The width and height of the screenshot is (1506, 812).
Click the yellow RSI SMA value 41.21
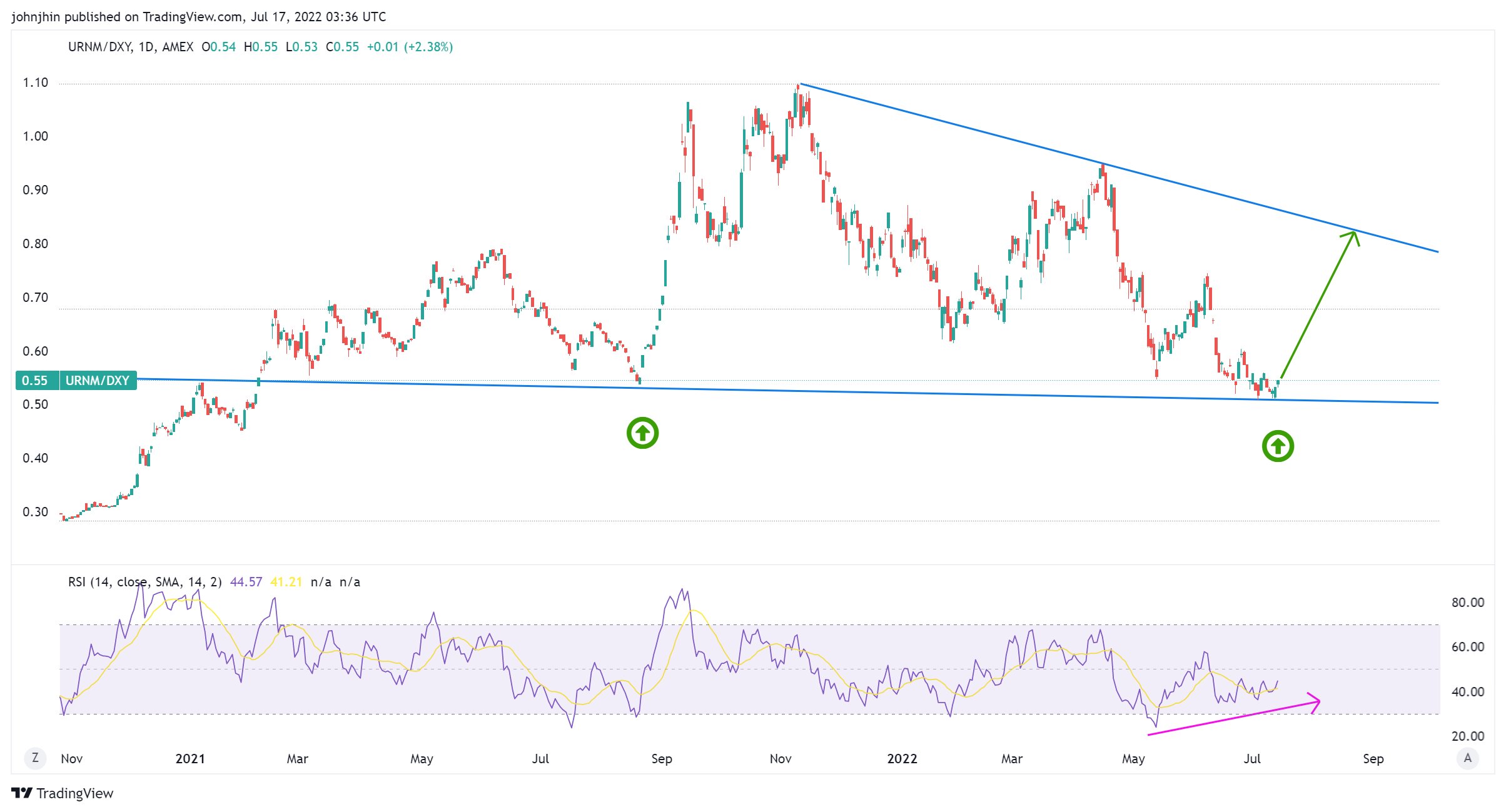(286, 582)
